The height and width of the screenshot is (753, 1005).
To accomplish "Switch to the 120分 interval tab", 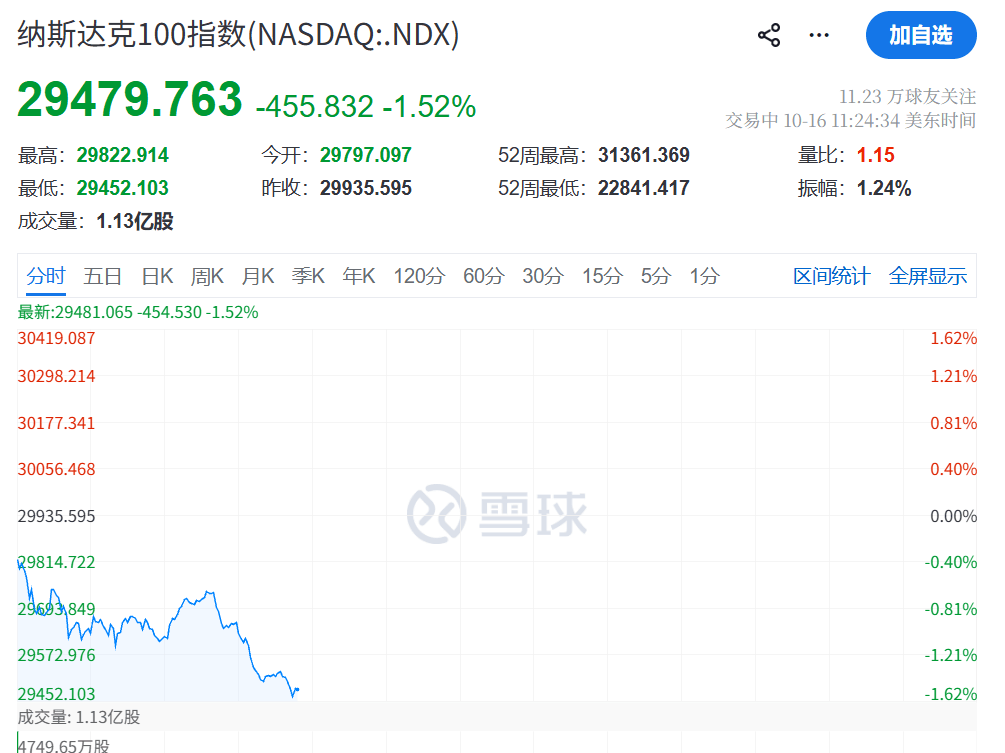I will [x=419, y=276].
